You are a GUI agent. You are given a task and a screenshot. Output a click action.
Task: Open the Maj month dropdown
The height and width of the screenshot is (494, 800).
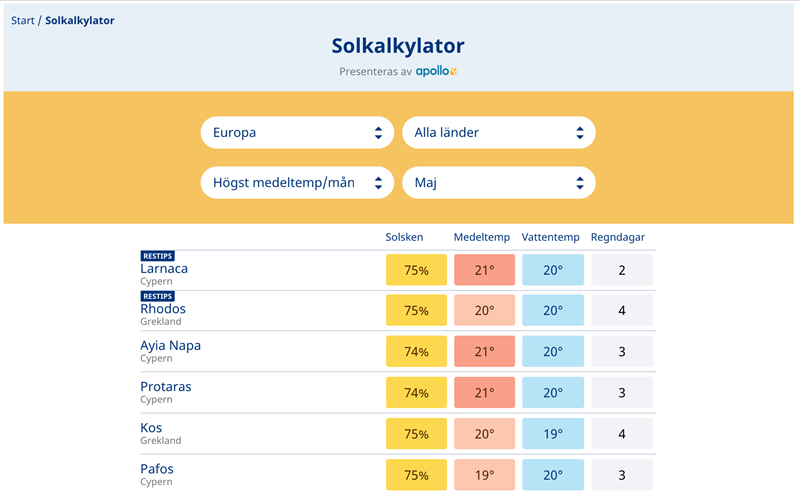(x=498, y=183)
